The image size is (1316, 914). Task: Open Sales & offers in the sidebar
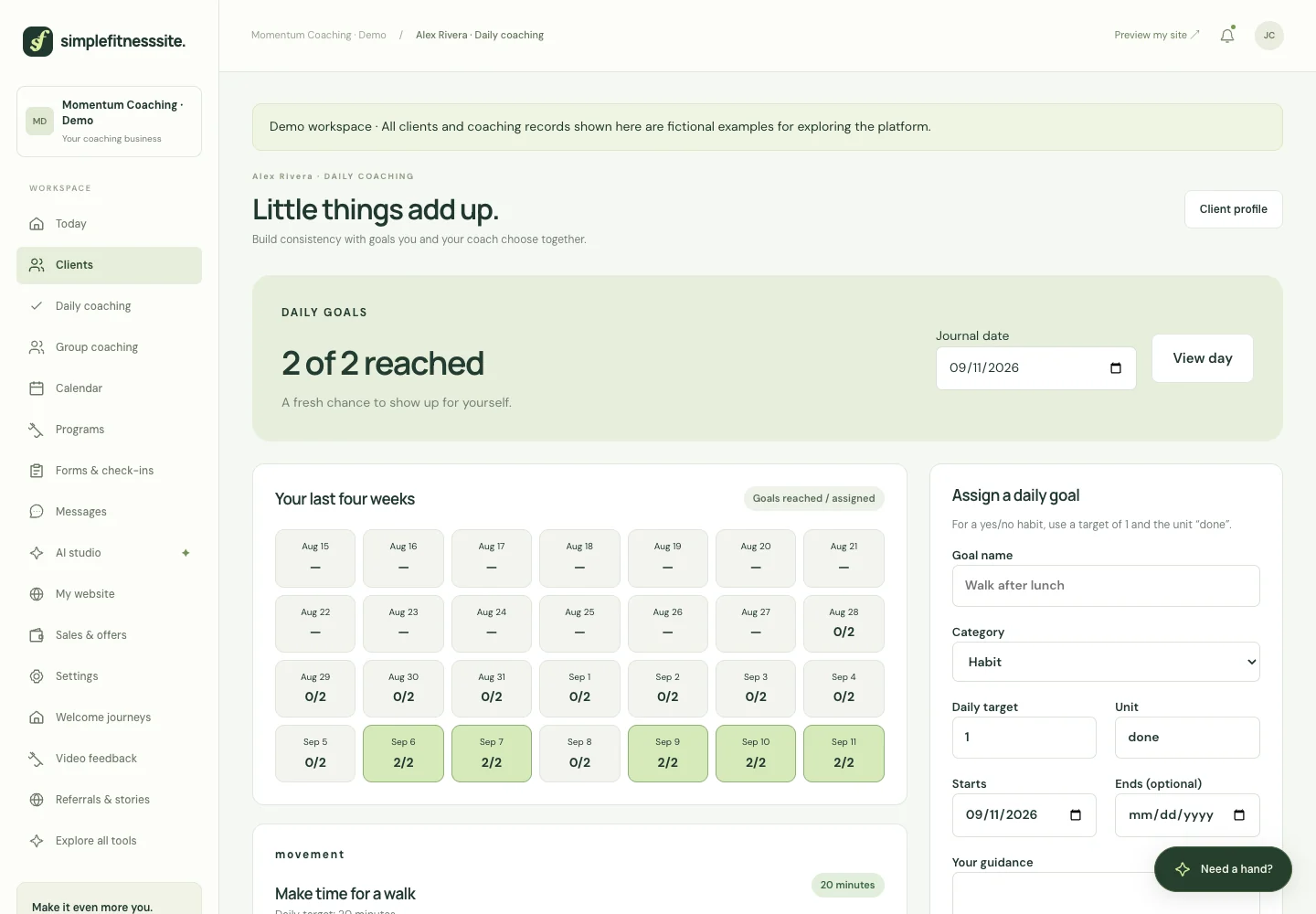109,635
